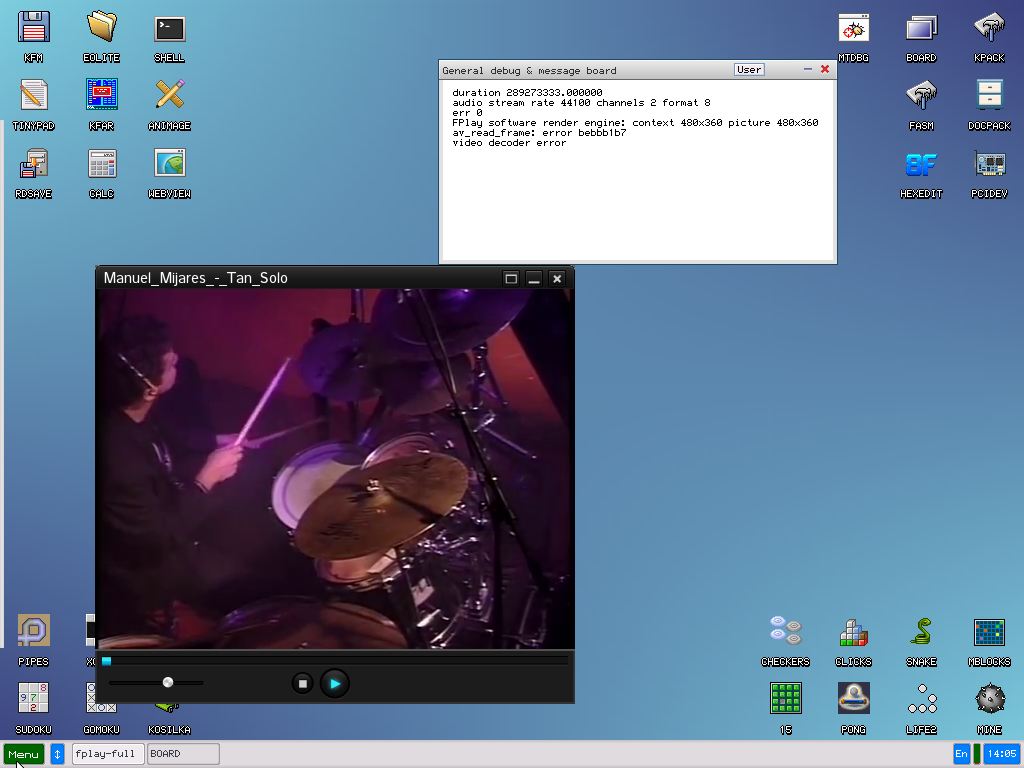Stop playback with the stop button
Screen dimensions: 1024x768
302,683
